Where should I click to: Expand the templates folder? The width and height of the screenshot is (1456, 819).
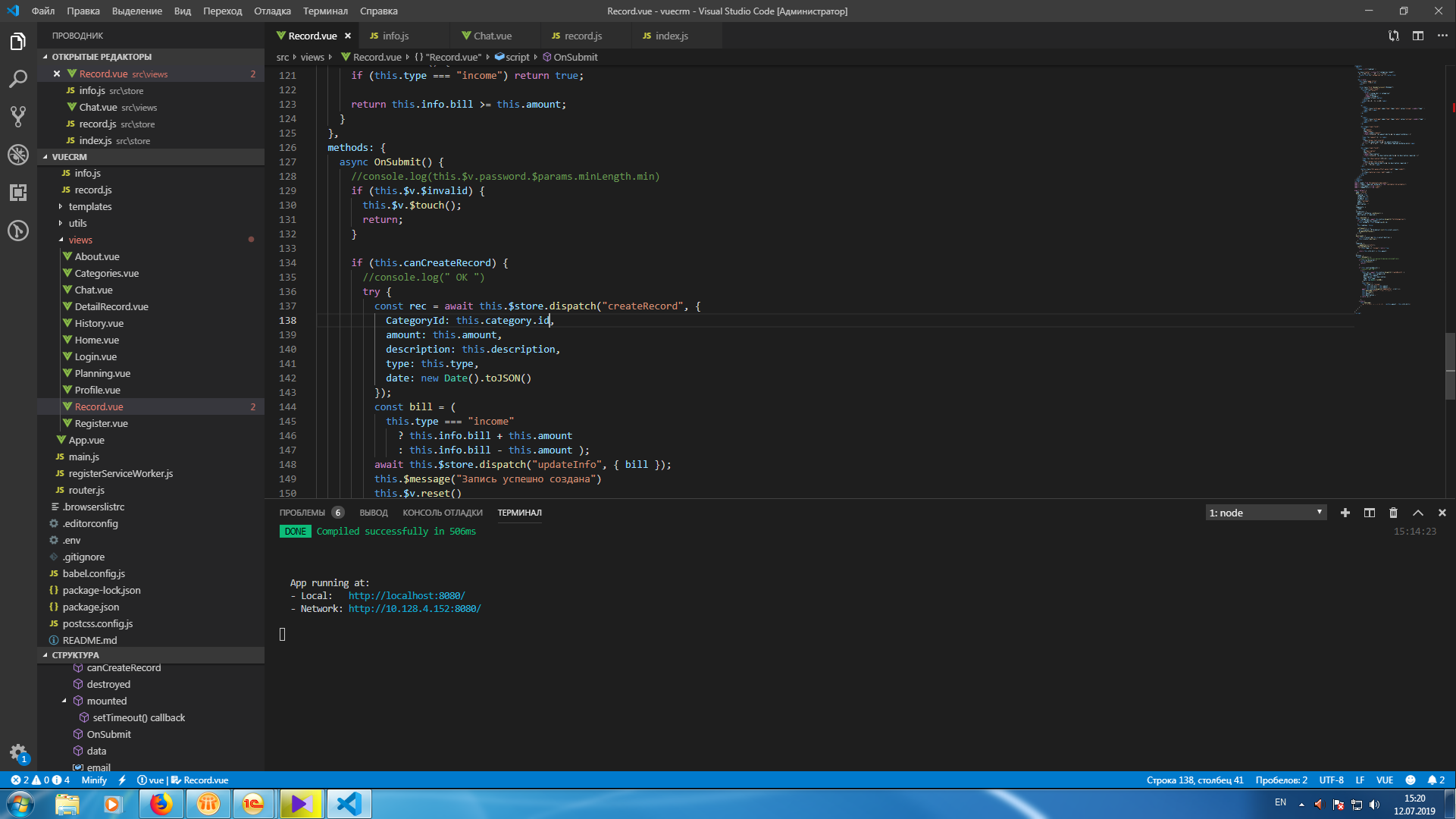(x=90, y=206)
